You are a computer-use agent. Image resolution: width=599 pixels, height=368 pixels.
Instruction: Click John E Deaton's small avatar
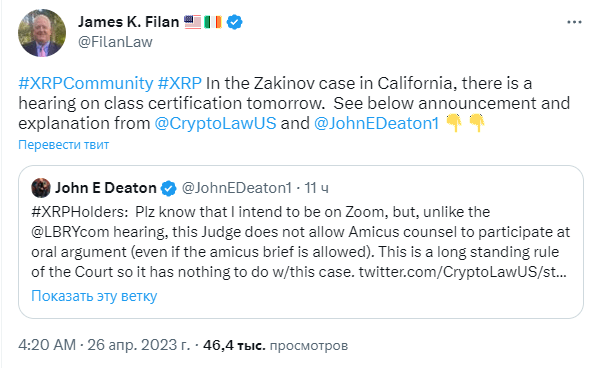point(41,188)
